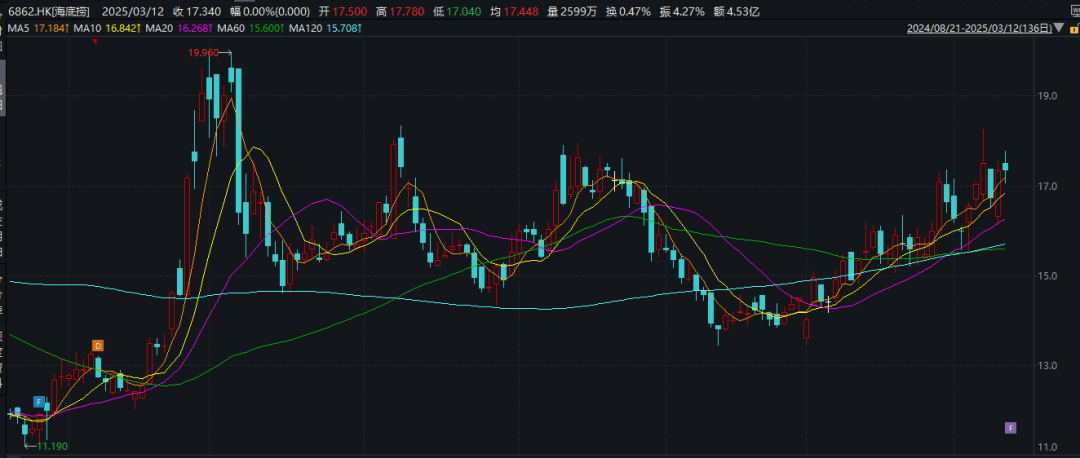Image resolution: width=1080 pixels, height=458 pixels.
Task: Click the blue F marker on chart
Action: [x=39, y=402]
